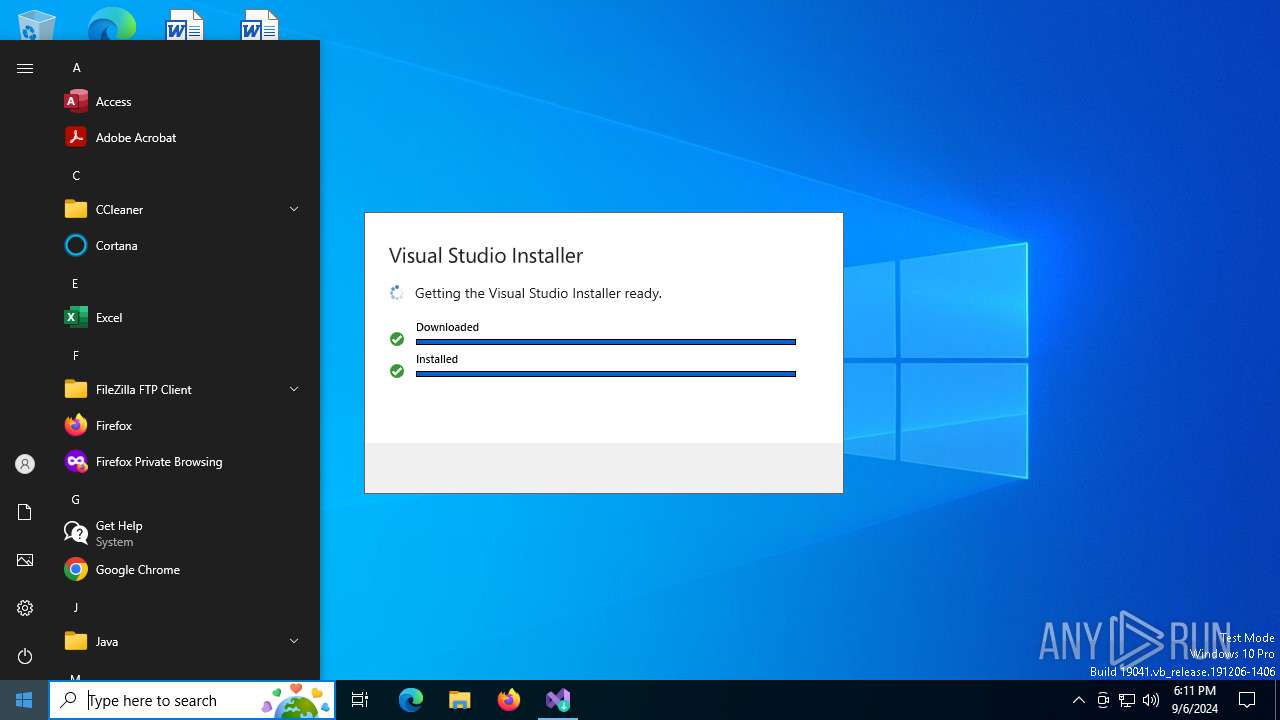The width and height of the screenshot is (1280, 720).
Task: Open Microsoft Edge from the taskbar
Action: pyautogui.click(x=411, y=700)
